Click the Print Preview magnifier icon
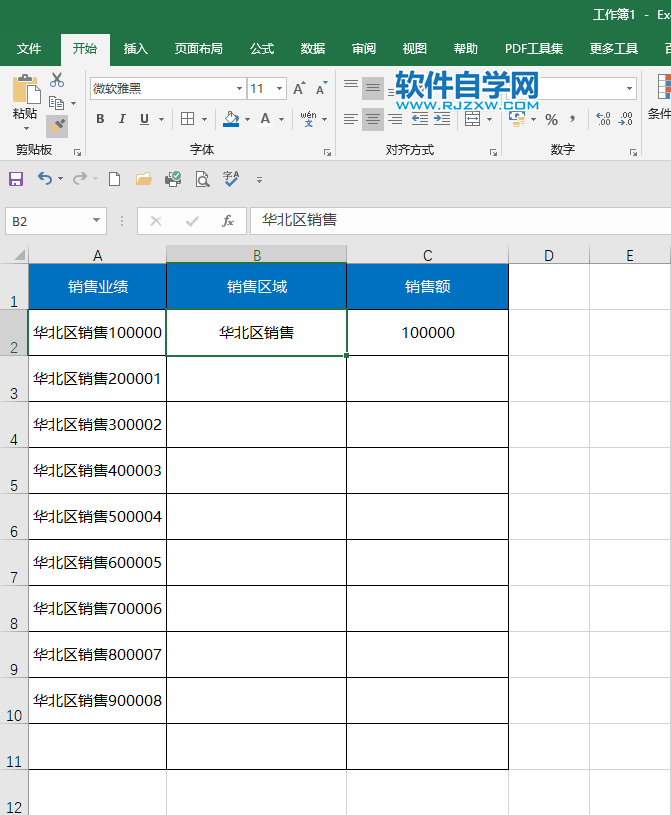671x815 pixels. click(x=202, y=179)
